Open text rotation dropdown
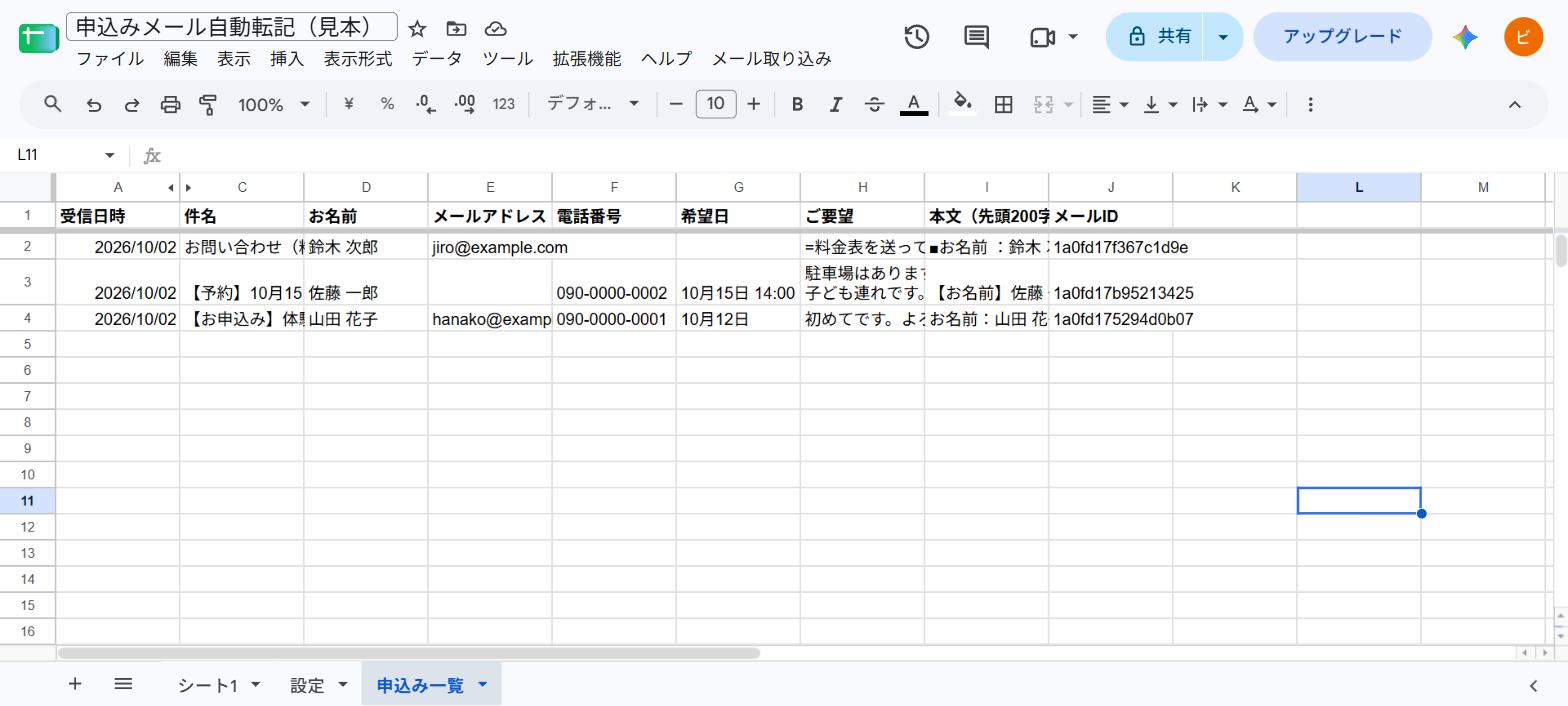Image resolution: width=1568 pixels, height=706 pixels. [1258, 104]
